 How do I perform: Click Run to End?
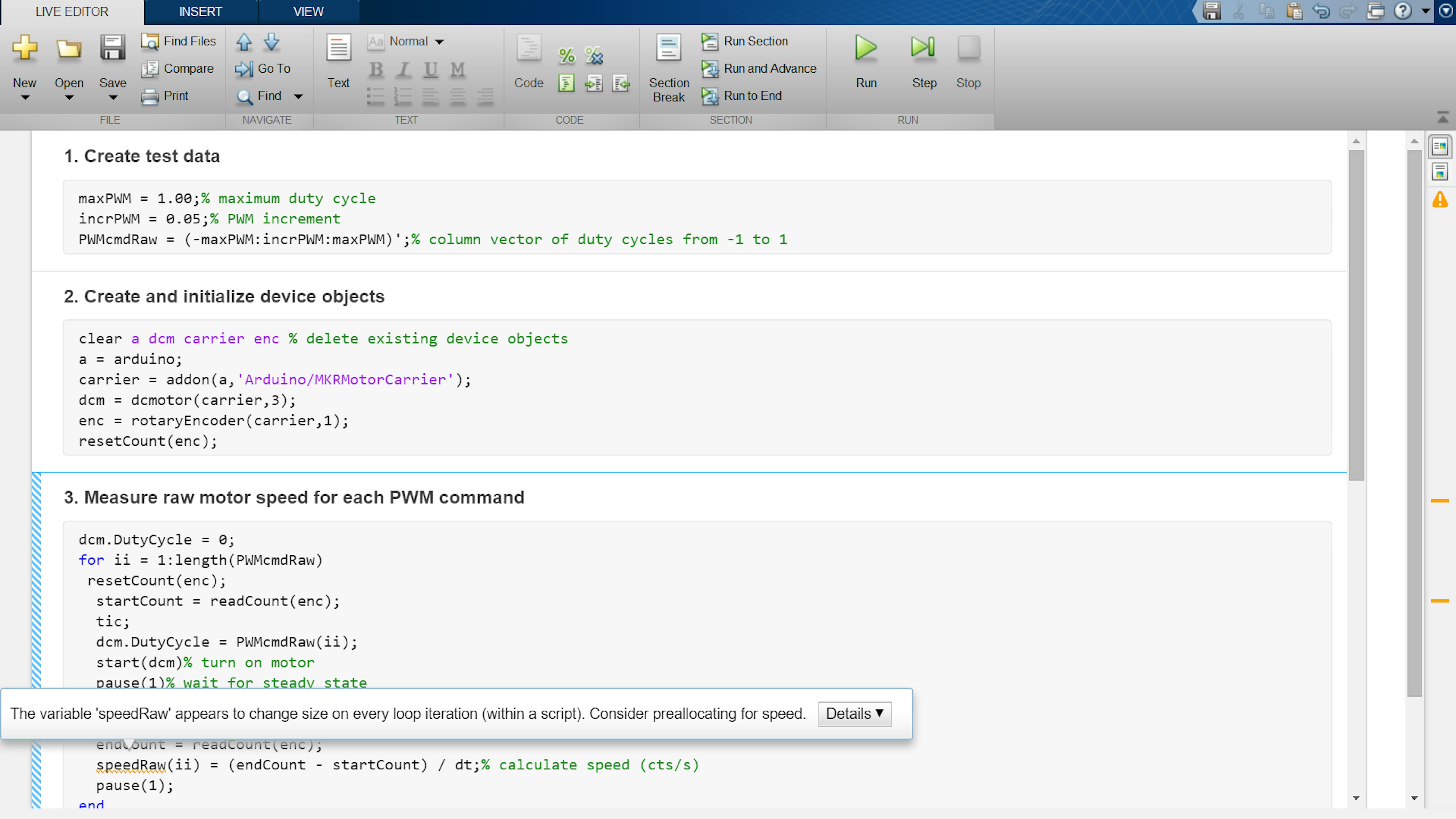pos(742,96)
